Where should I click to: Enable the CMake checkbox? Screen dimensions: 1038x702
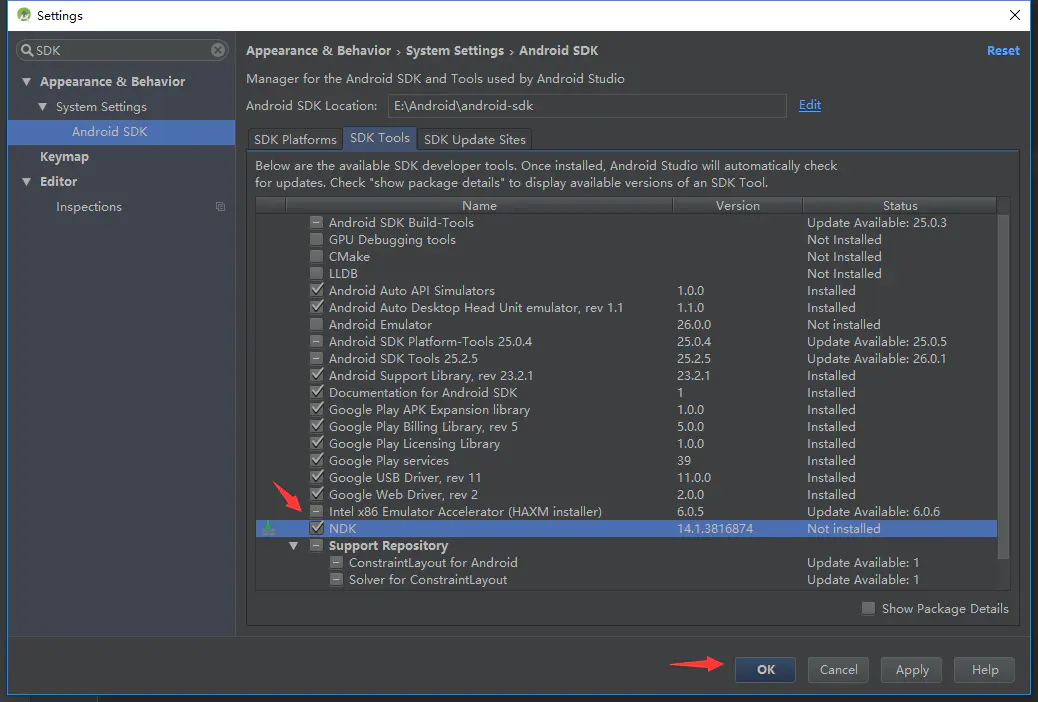pos(316,256)
